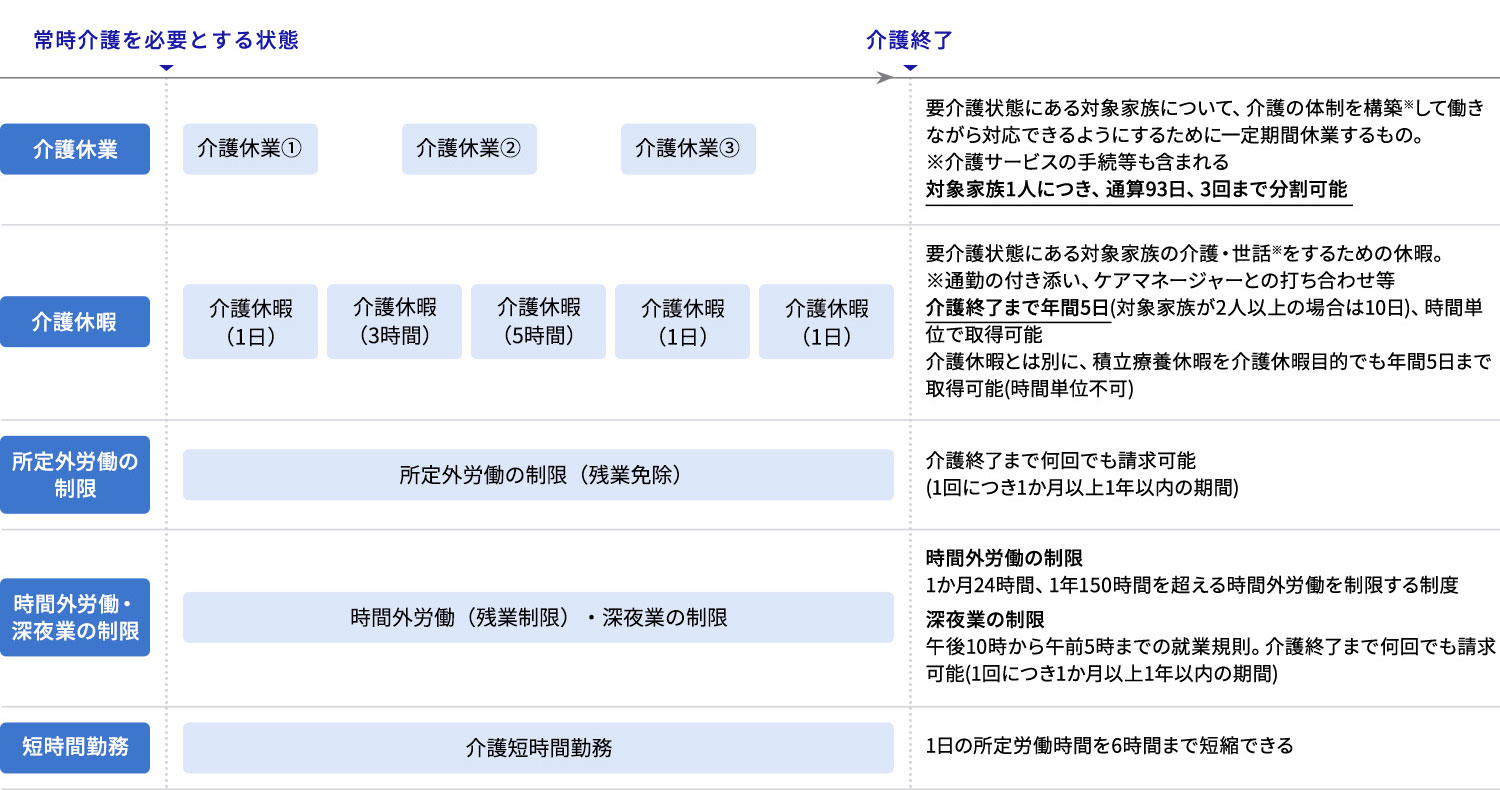Click the 介護短時間勤務 bar
This screenshot has width=1500, height=790.
(x=538, y=747)
